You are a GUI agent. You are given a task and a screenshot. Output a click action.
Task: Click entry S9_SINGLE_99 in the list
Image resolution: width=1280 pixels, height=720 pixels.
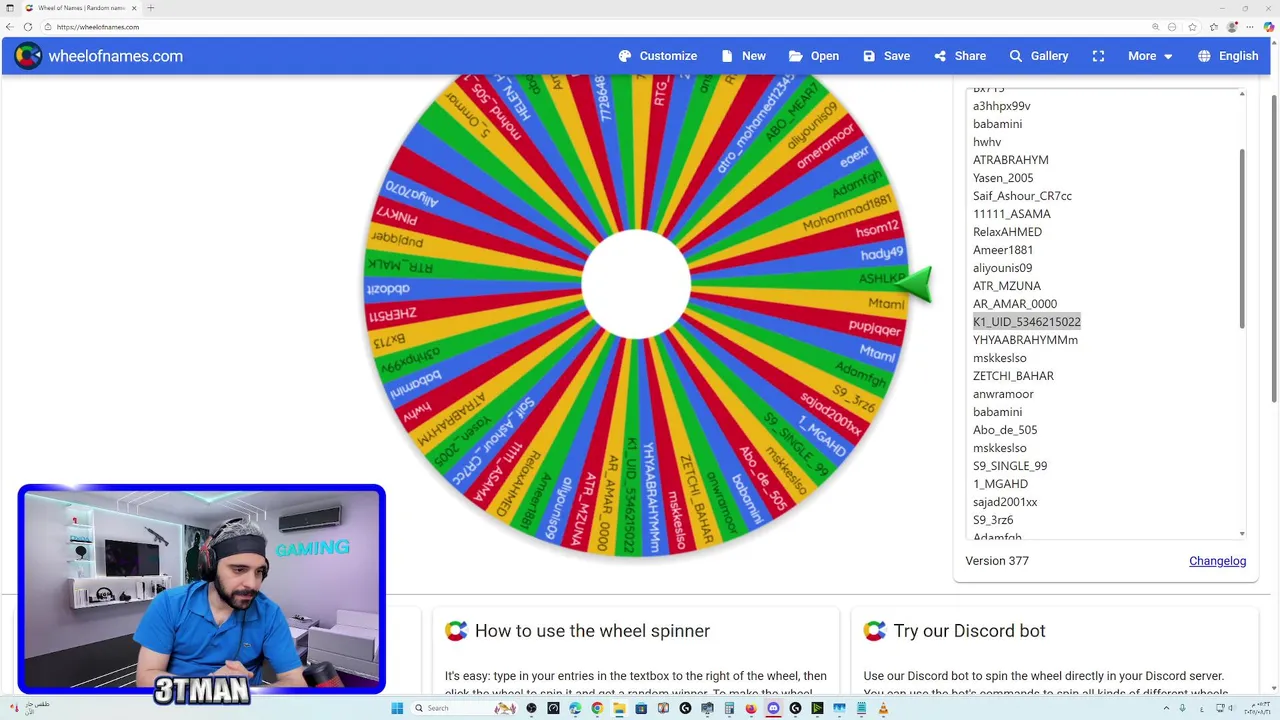(x=1010, y=466)
